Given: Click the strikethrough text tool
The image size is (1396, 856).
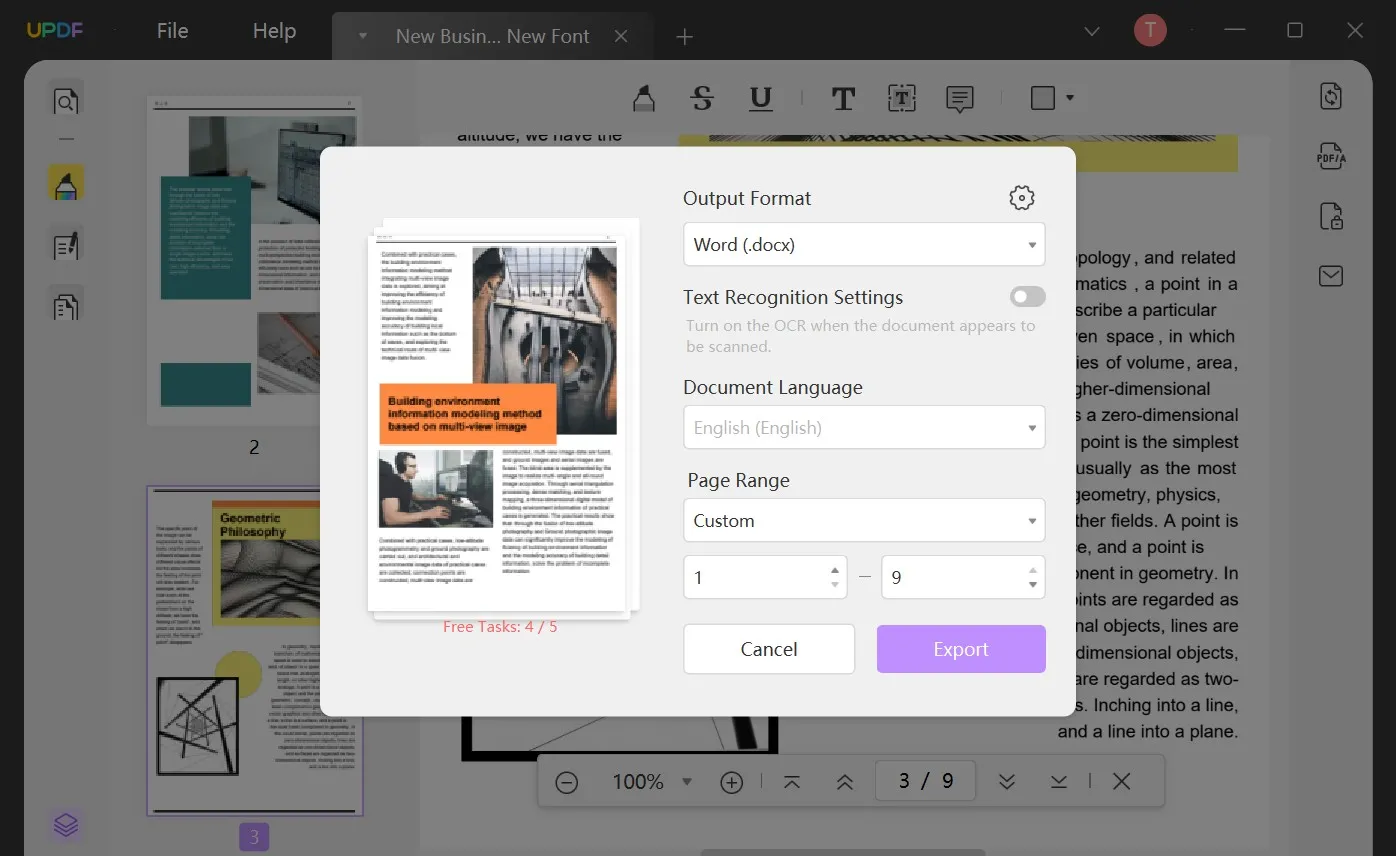Looking at the screenshot, I should coord(702,98).
